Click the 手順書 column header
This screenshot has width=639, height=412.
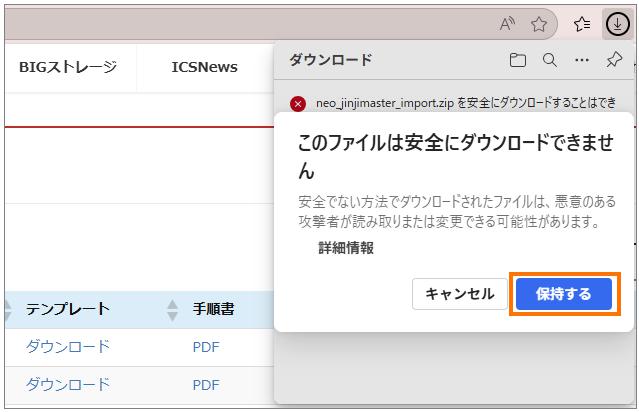tap(213, 310)
